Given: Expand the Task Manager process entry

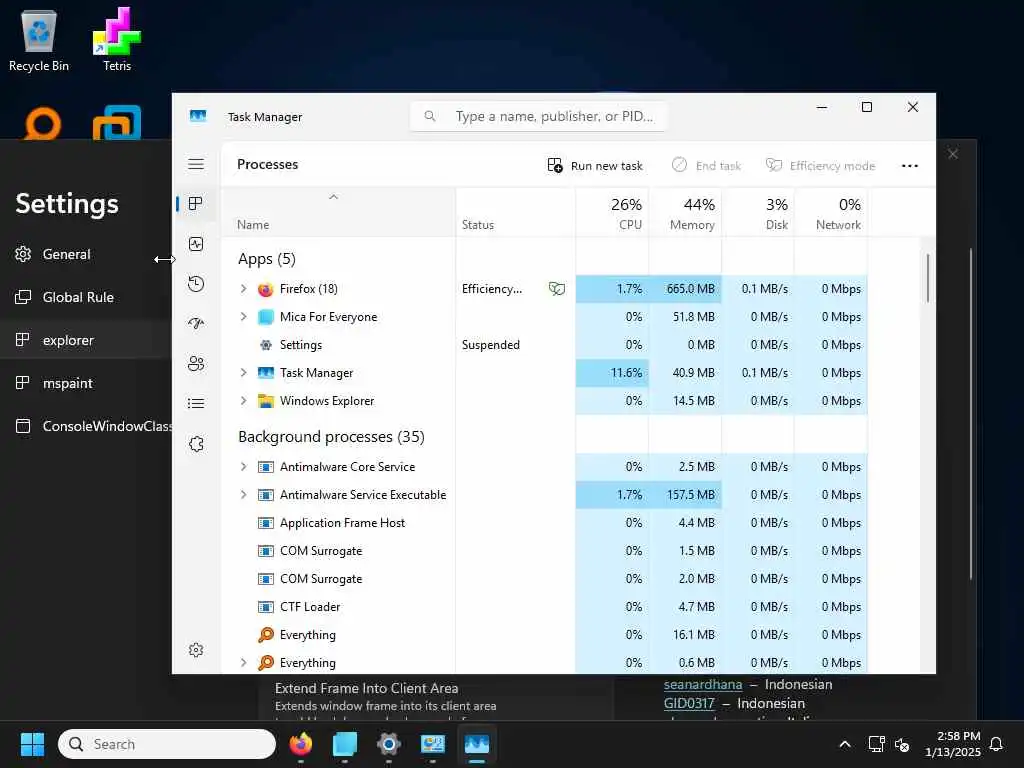Looking at the screenshot, I should [x=243, y=373].
